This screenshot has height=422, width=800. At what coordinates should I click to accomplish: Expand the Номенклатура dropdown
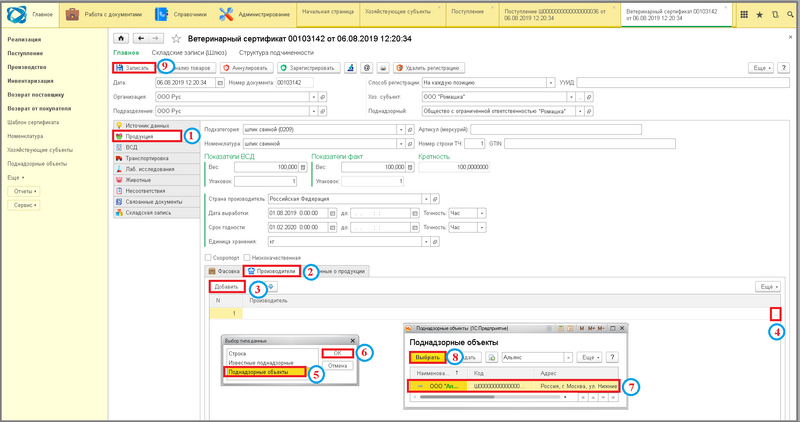coord(401,144)
